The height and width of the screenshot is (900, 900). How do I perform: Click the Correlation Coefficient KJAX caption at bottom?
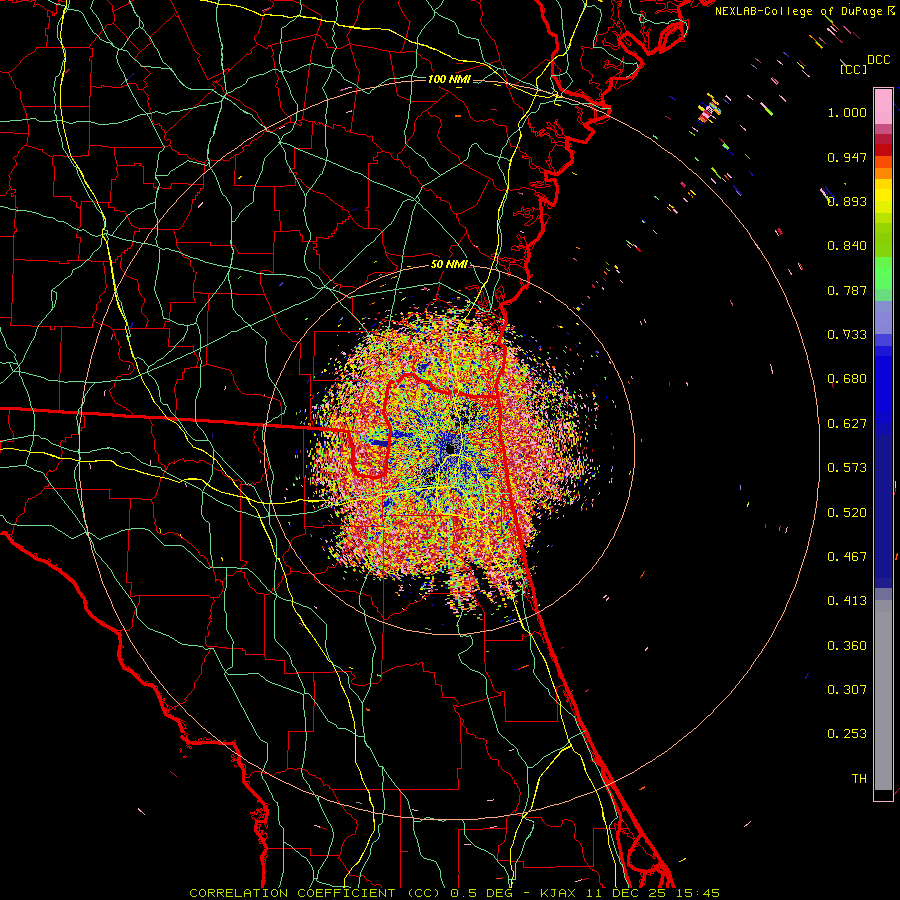454,893
